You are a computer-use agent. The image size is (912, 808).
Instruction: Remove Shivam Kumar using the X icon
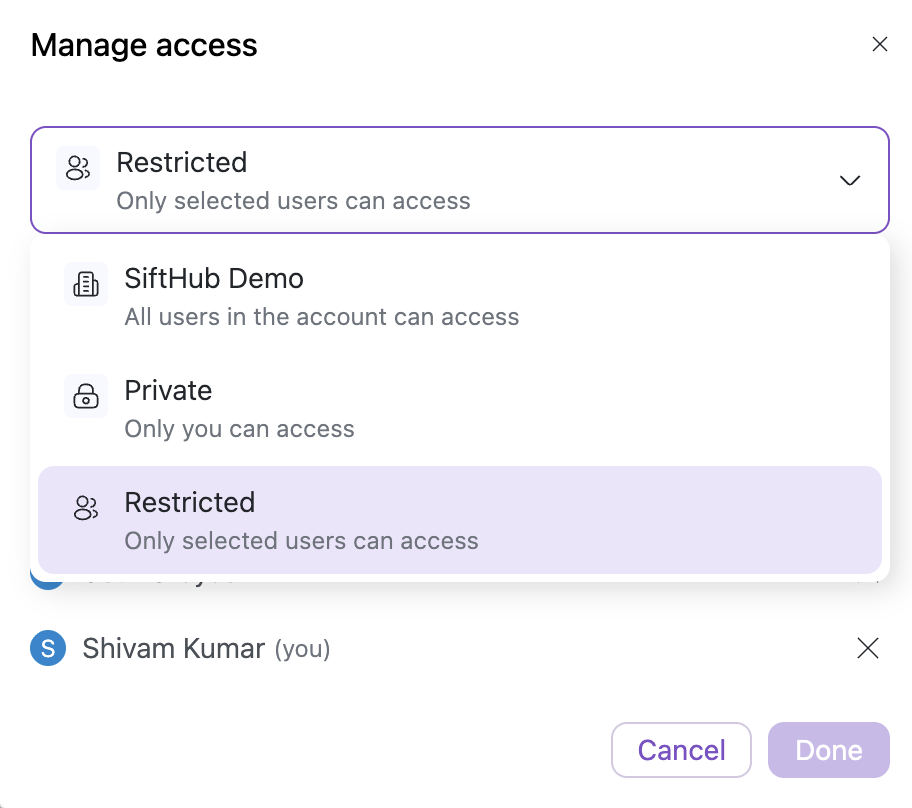coord(868,649)
